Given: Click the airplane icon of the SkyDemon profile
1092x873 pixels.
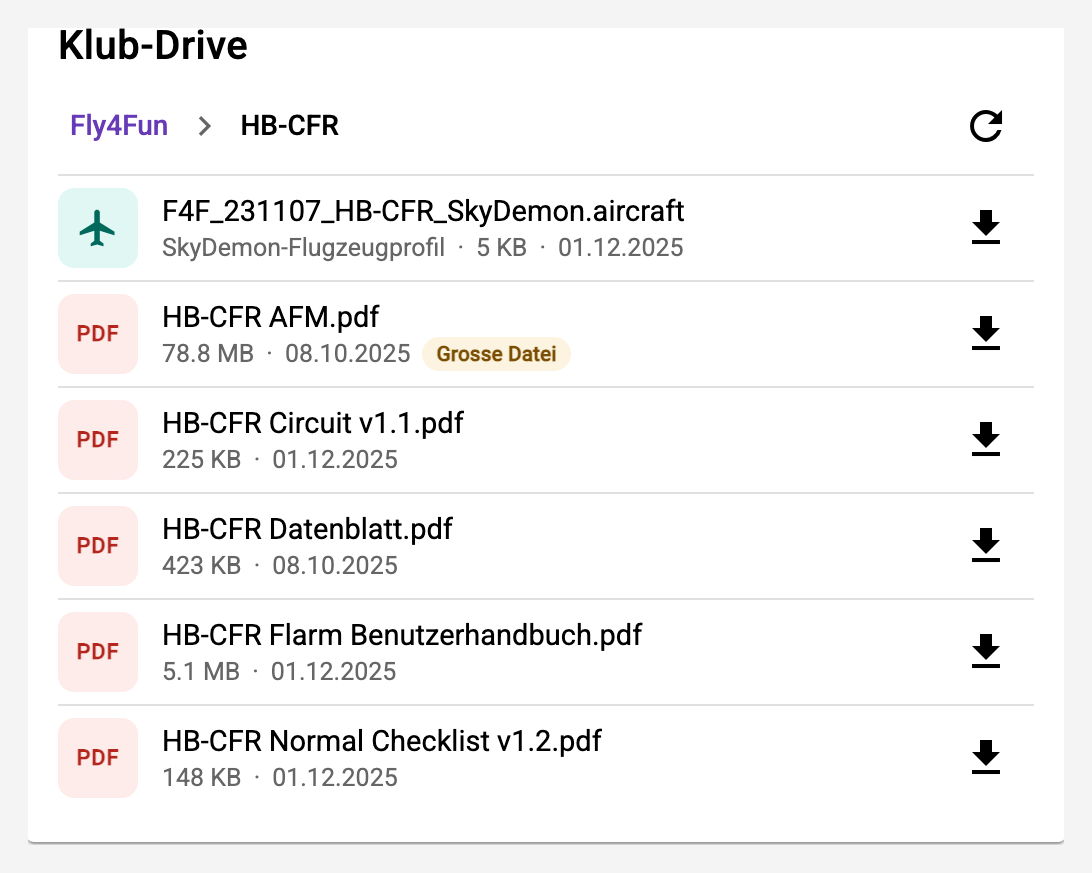Looking at the screenshot, I should click(98, 228).
